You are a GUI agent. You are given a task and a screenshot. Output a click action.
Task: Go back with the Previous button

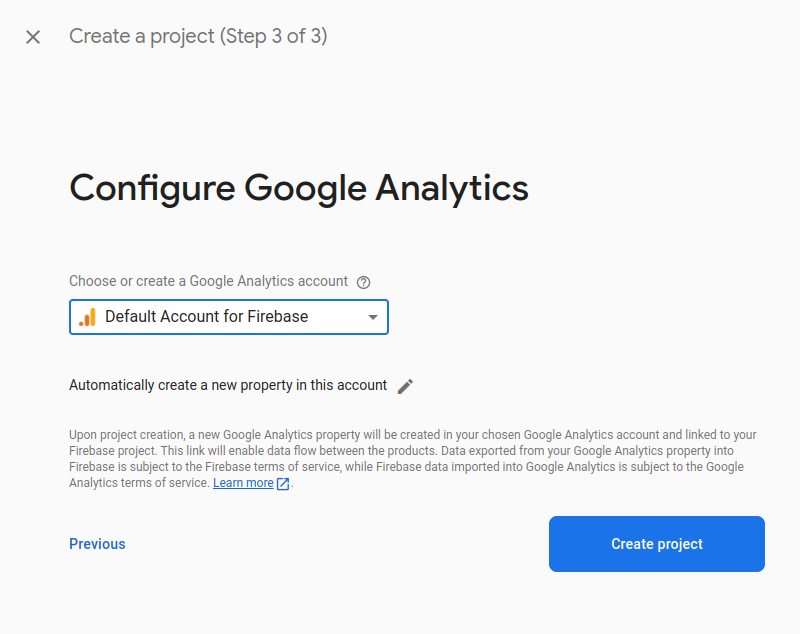tap(97, 544)
